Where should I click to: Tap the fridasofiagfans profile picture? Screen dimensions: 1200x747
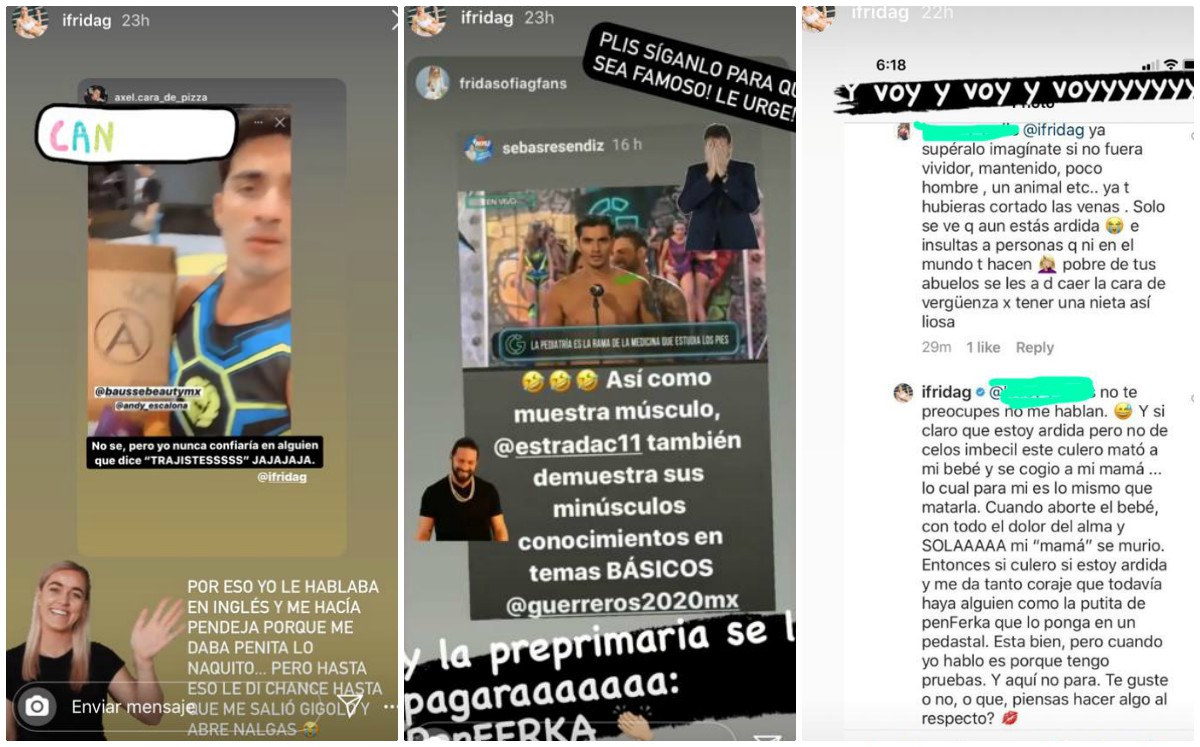coord(433,83)
